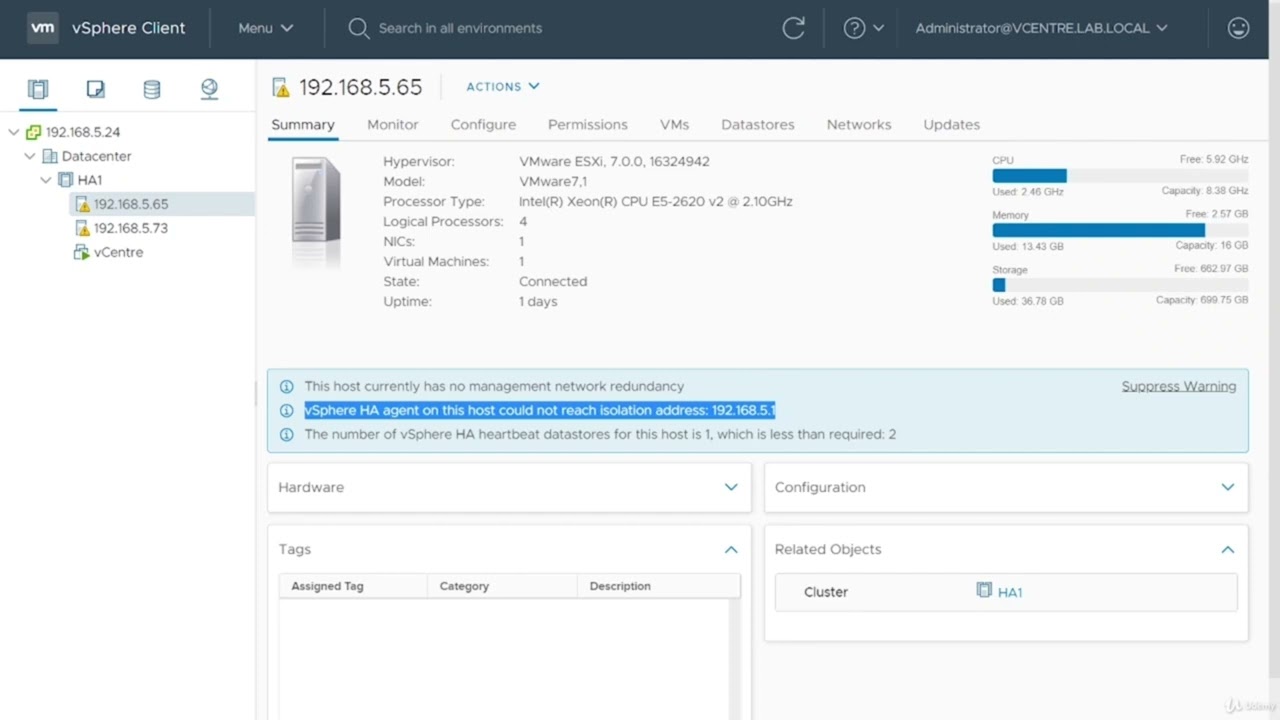Select HA1 cluster in inventory tree
1280x720 pixels.
pyautogui.click(x=89, y=180)
